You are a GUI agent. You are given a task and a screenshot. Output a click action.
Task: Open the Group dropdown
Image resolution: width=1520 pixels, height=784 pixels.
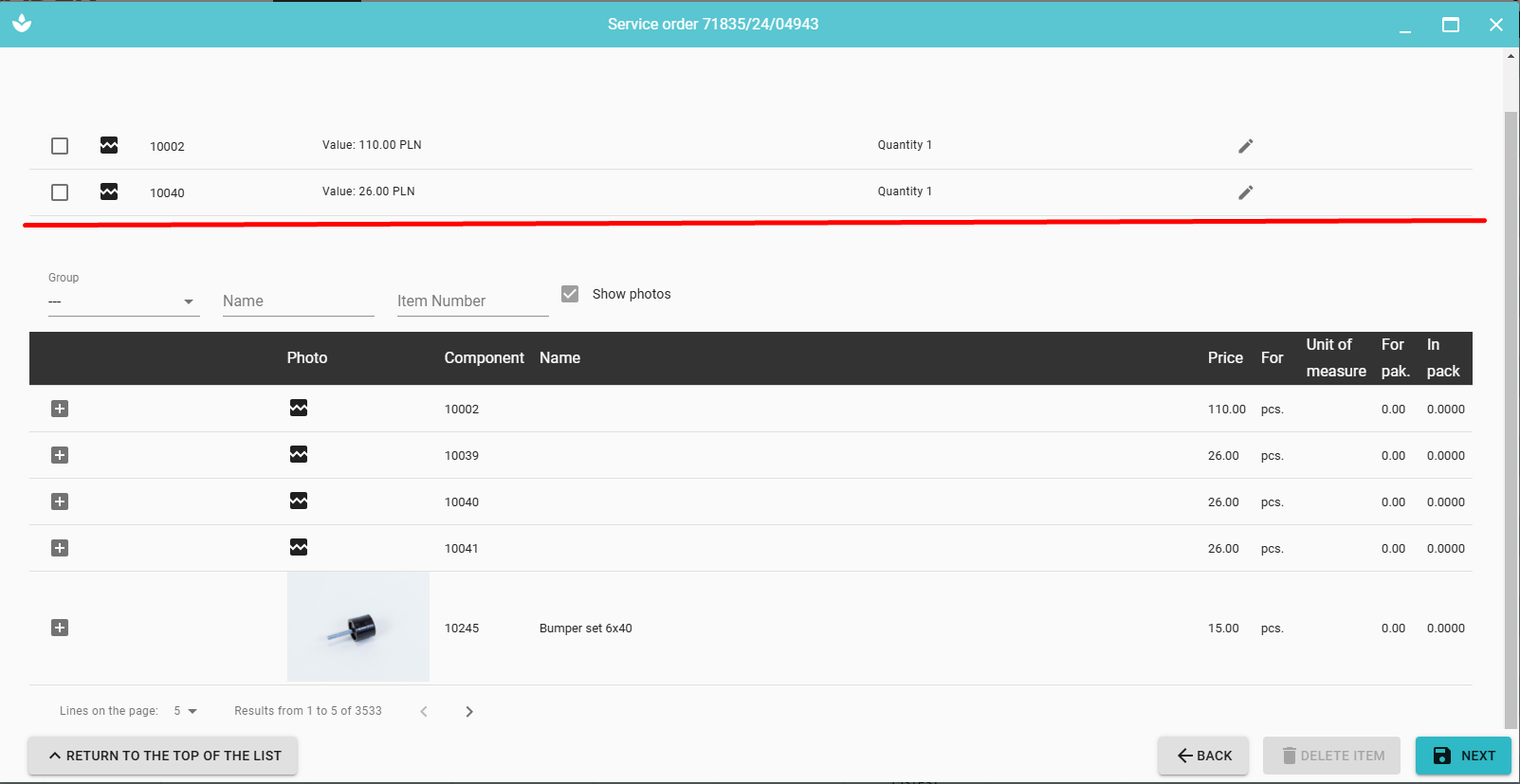coord(123,301)
